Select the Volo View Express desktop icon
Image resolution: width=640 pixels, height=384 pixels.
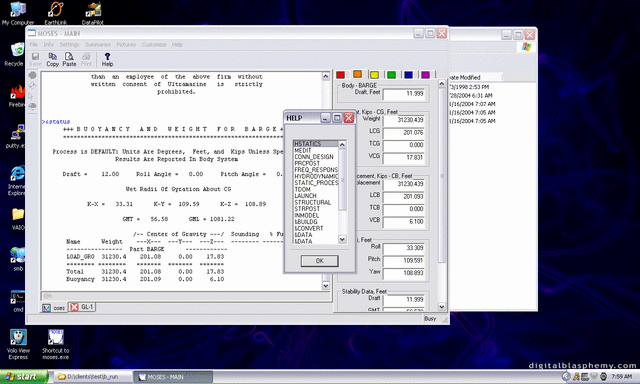tap(18, 345)
